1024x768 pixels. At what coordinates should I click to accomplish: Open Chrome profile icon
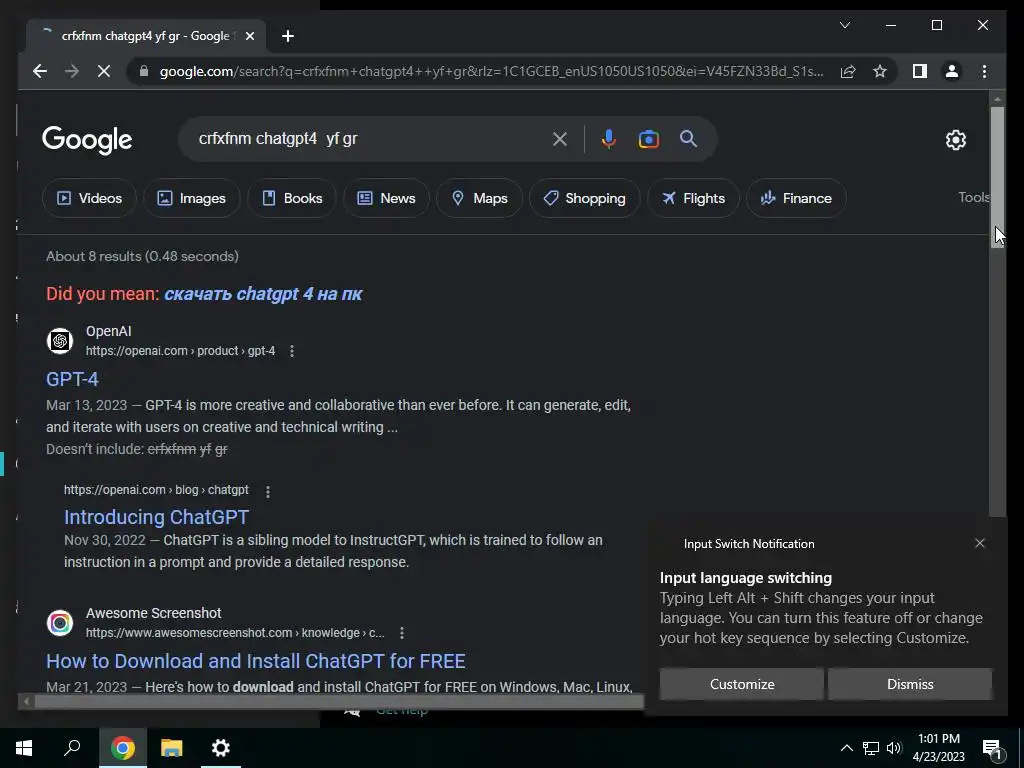[952, 71]
